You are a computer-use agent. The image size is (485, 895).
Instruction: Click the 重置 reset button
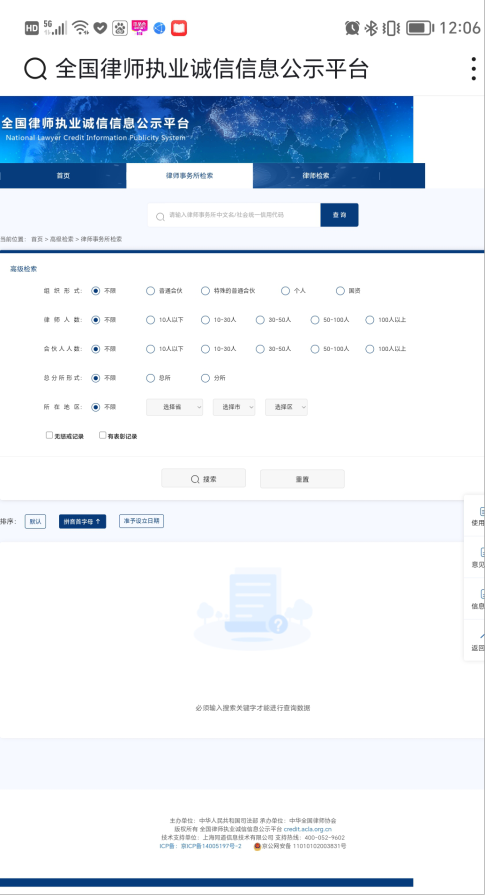302,479
